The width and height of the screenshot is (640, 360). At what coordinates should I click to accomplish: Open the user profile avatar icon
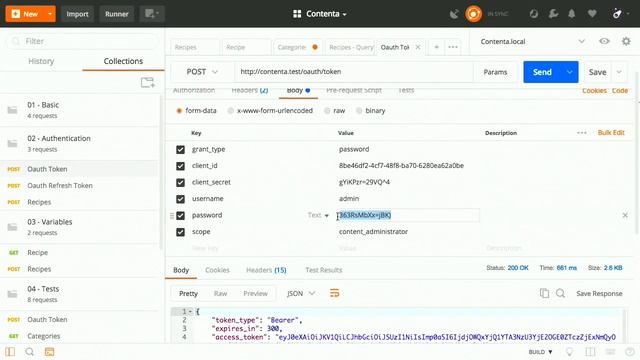point(617,14)
